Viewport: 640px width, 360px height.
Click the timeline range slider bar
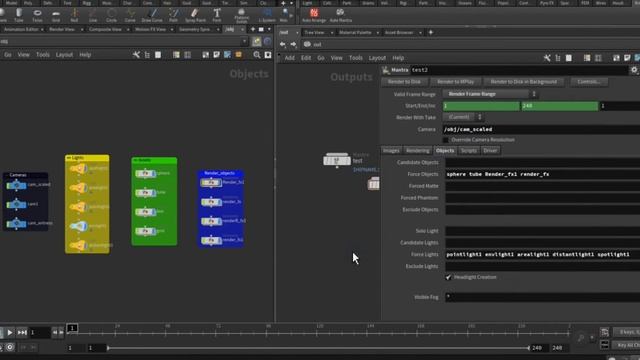(318, 348)
